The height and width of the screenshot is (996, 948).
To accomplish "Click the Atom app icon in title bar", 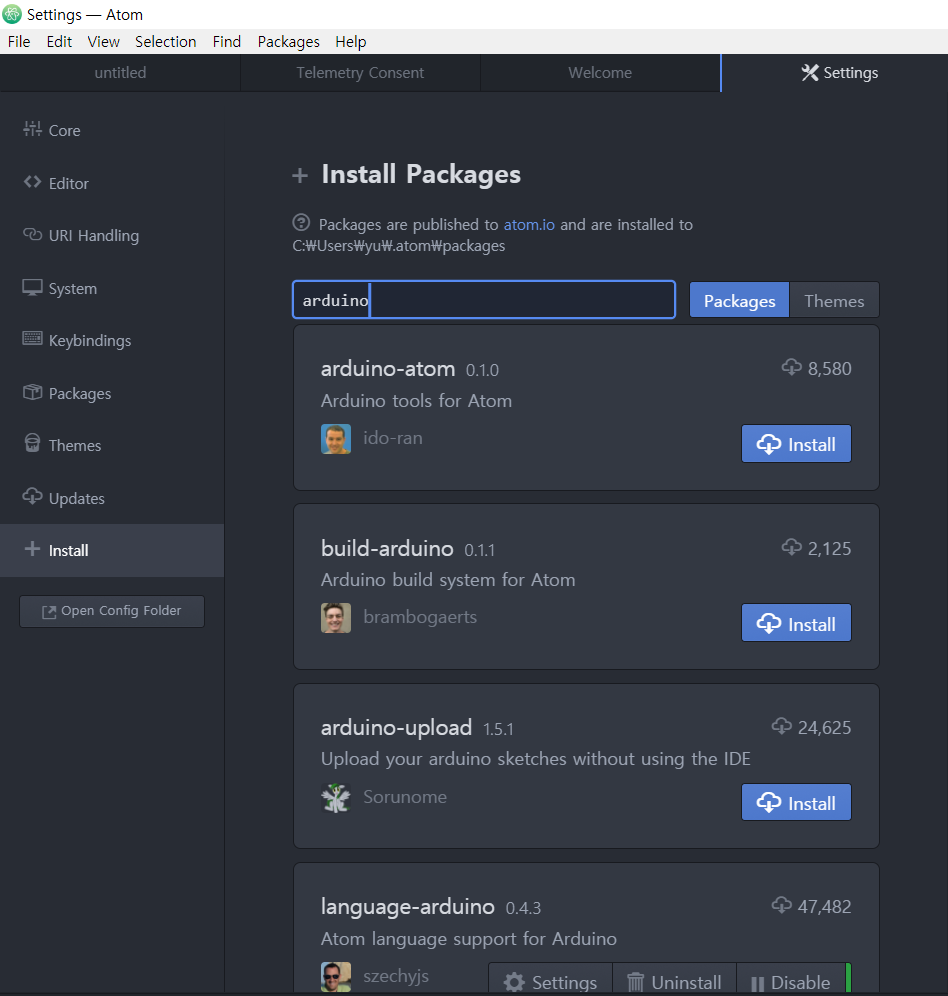I will (12, 14).
